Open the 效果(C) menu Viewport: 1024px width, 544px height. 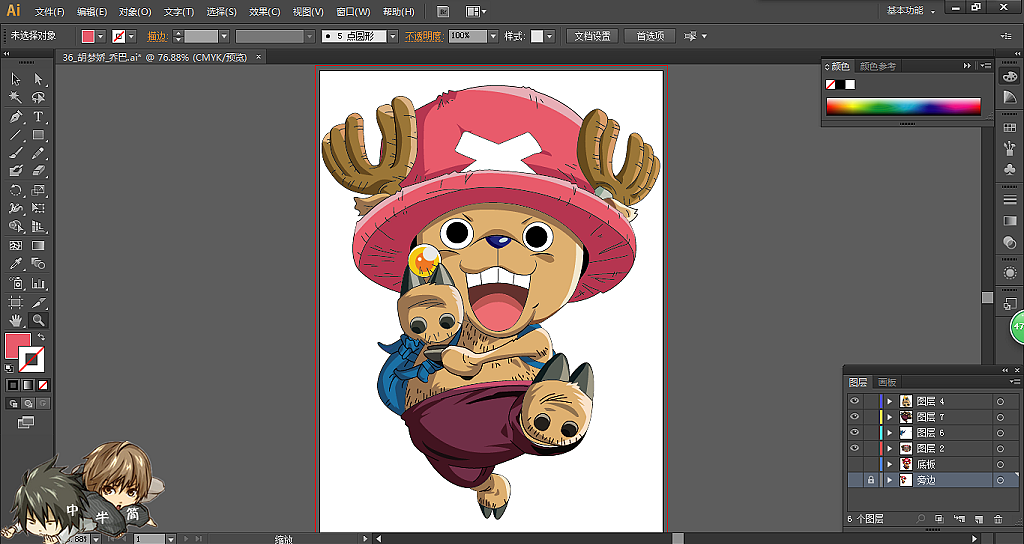pos(264,12)
